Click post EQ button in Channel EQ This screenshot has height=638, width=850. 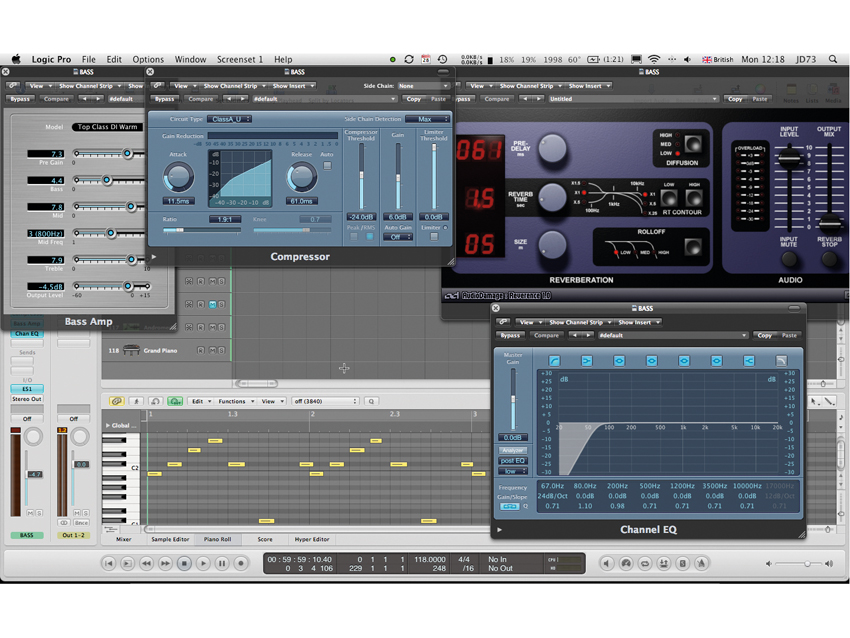tap(512, 461)
